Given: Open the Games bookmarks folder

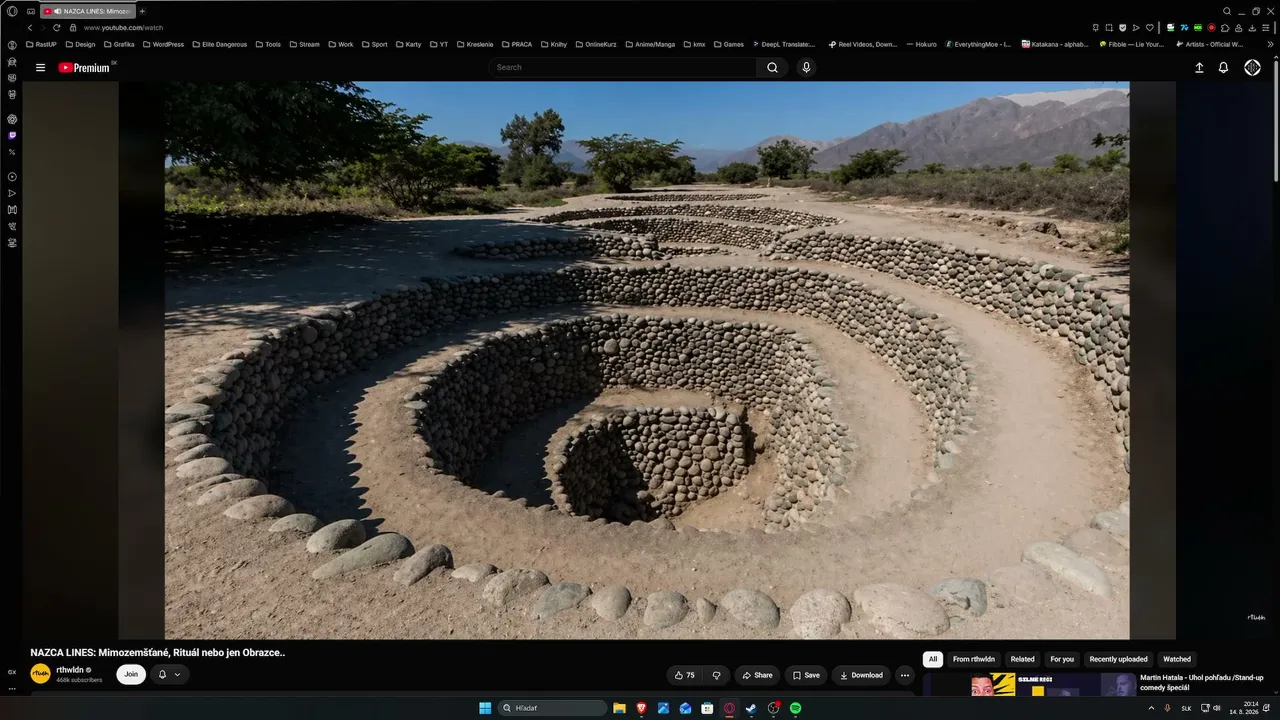Looking at the screenshot, I should tap(728, 44).
